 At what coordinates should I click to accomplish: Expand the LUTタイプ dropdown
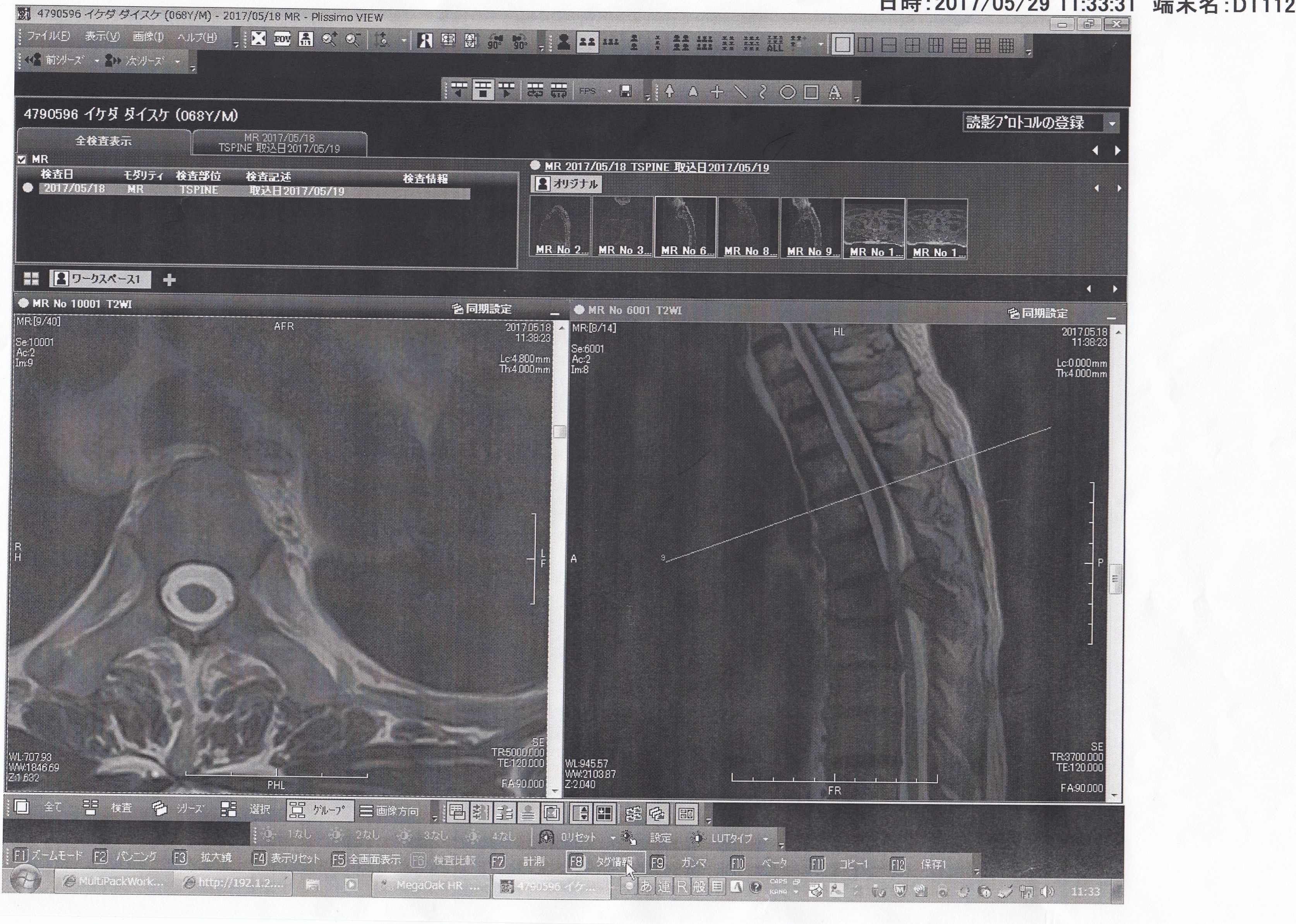tap(765, 838)
